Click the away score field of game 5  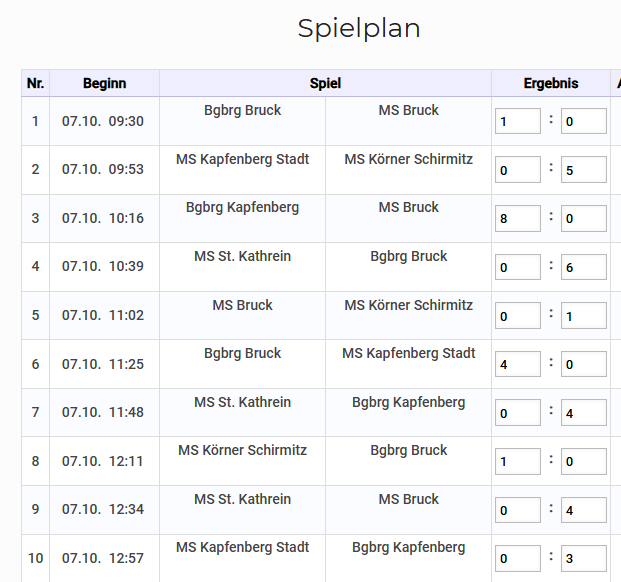pyautogui.click(x=583, y=316)
